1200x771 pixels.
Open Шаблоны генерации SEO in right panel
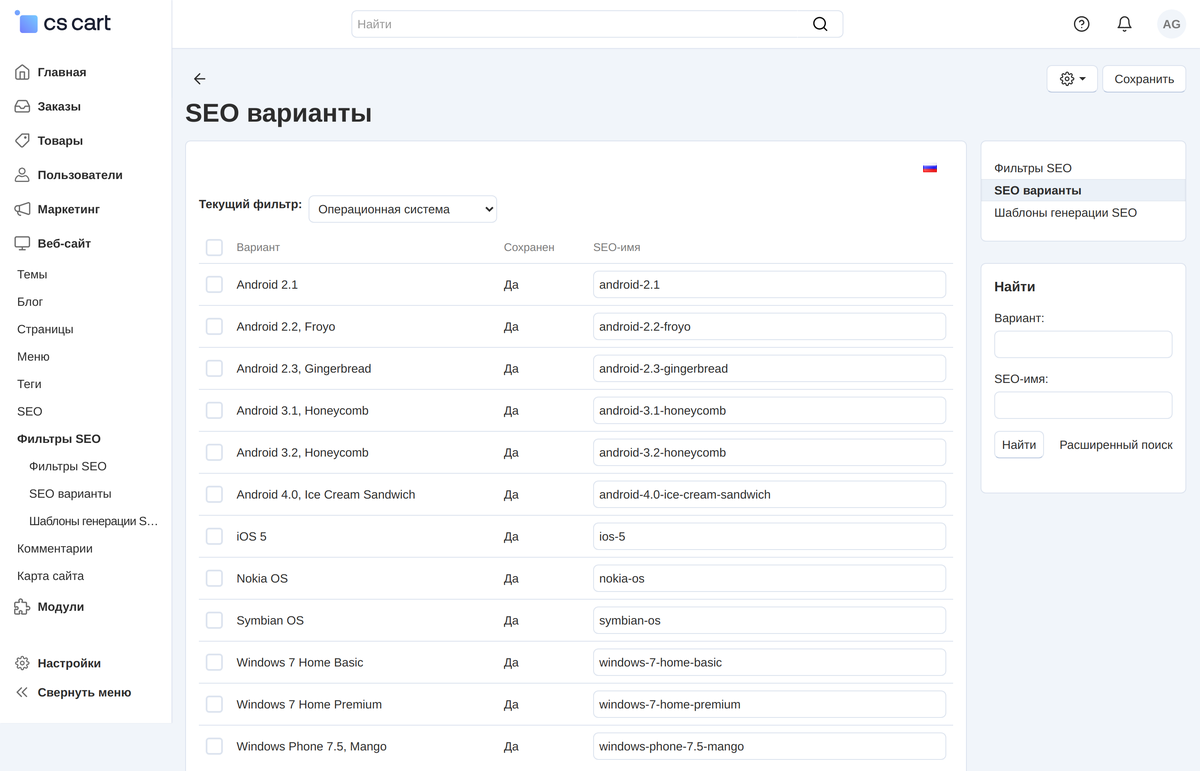pos(1065,213)
